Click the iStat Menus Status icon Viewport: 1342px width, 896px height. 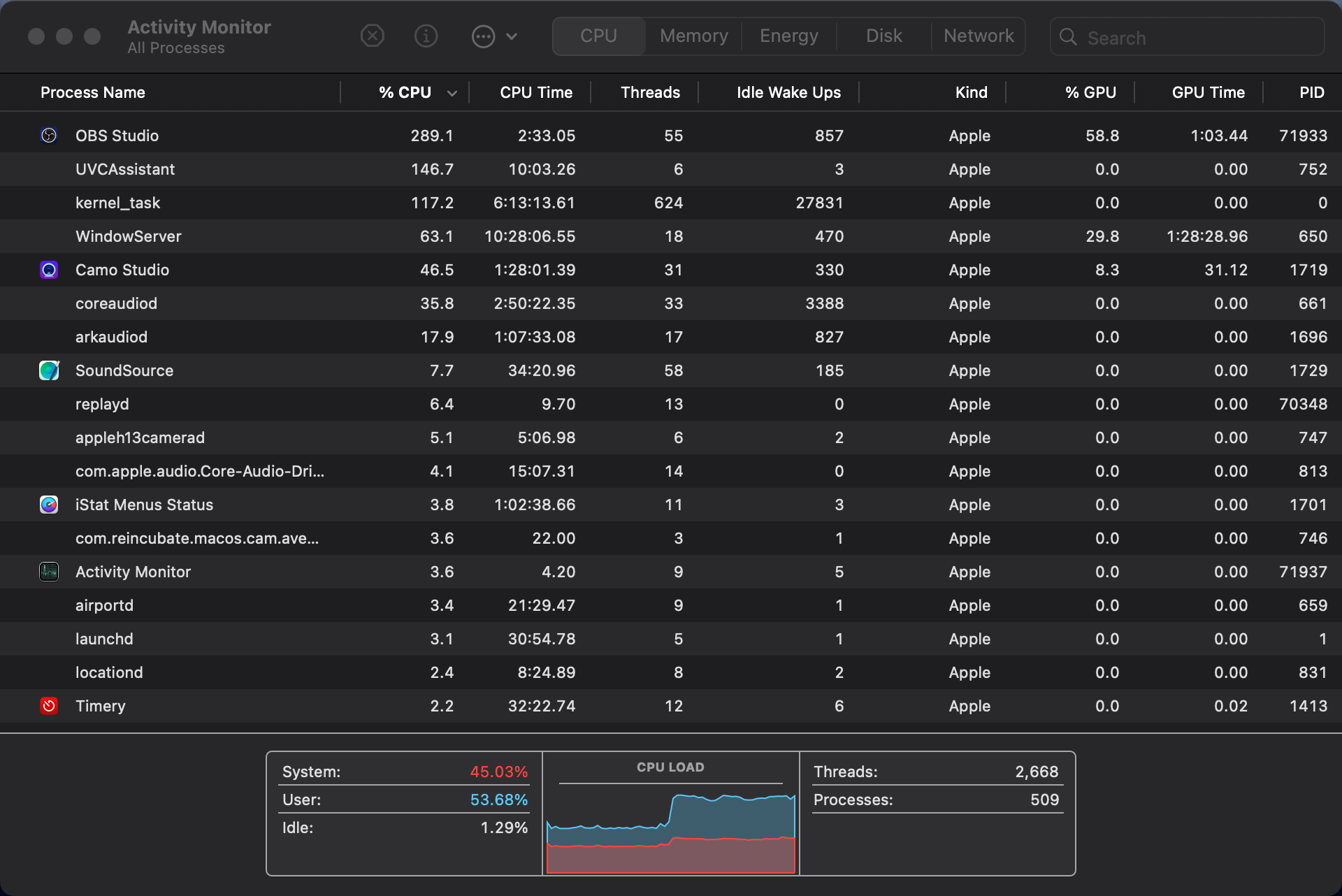pyautogui.click(x=48, y=505)
